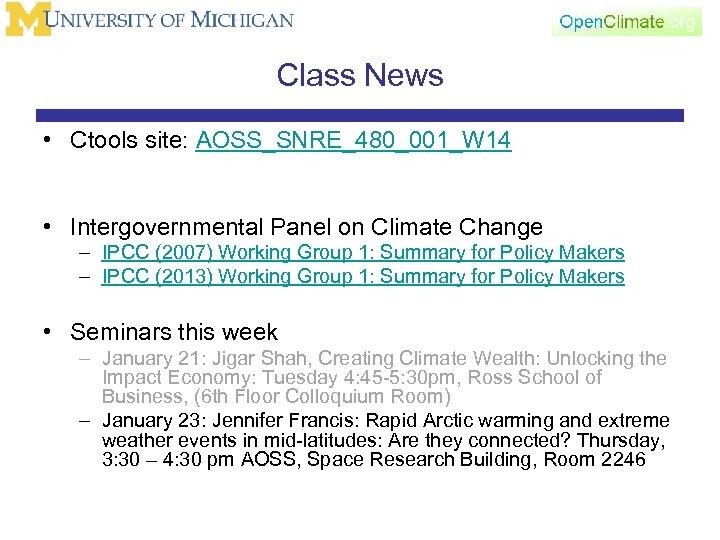Select the January 23 Jennifer Francis seminar text
Screen dimensions: 720x540
coord(386,441)
